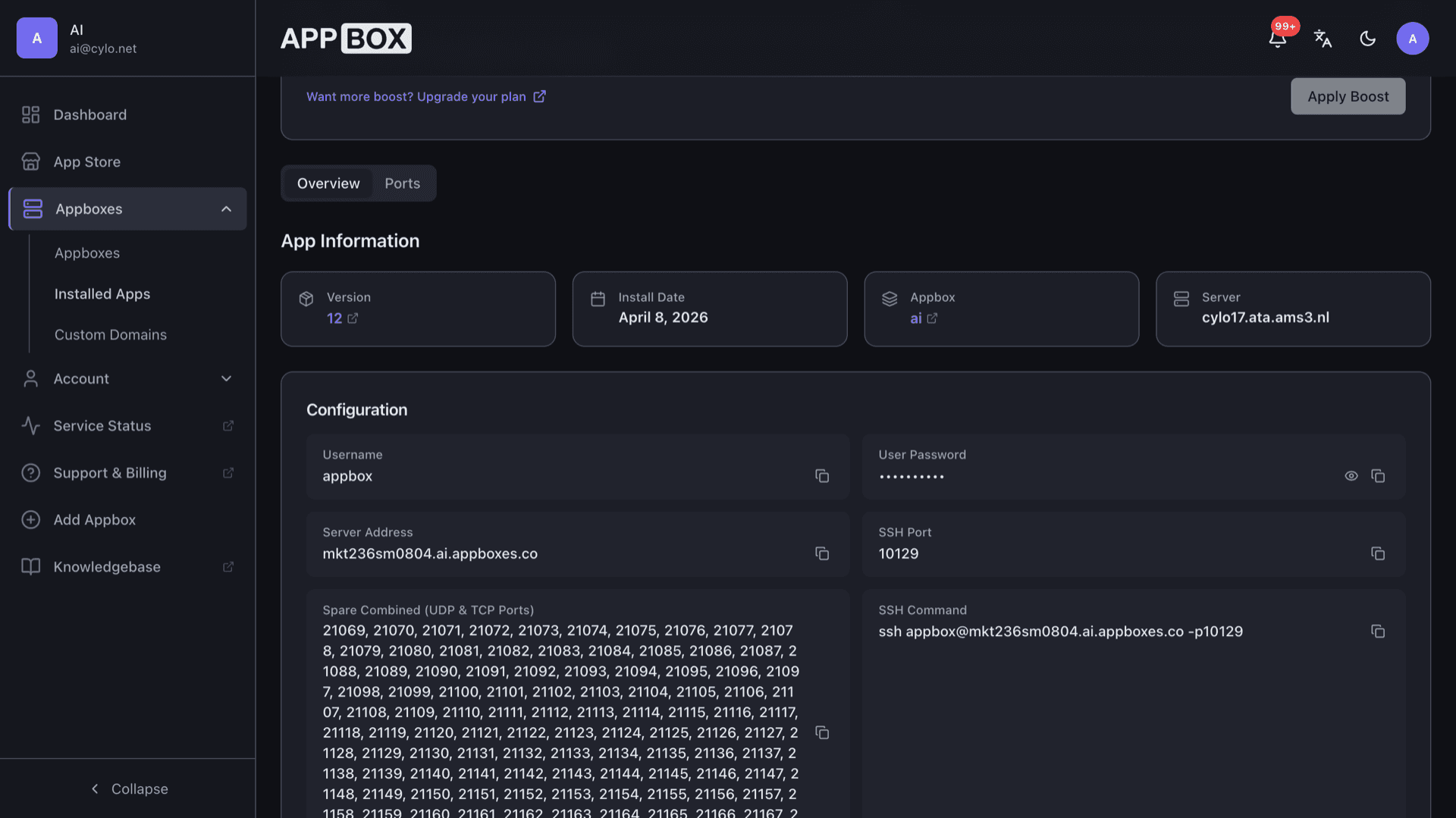Screen dimensions: 1456x818
Task: Click the Install Date calendar icon
Action: tap(598, 299)
